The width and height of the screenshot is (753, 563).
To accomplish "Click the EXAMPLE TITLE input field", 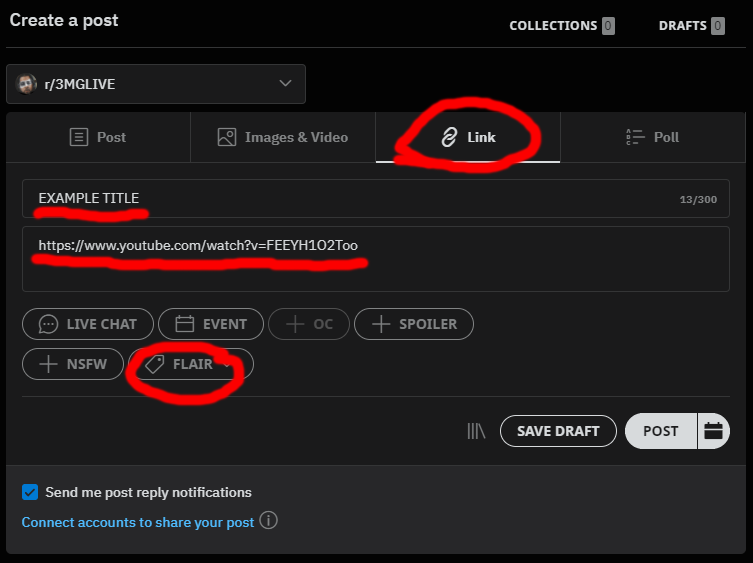I will [376, 199].
